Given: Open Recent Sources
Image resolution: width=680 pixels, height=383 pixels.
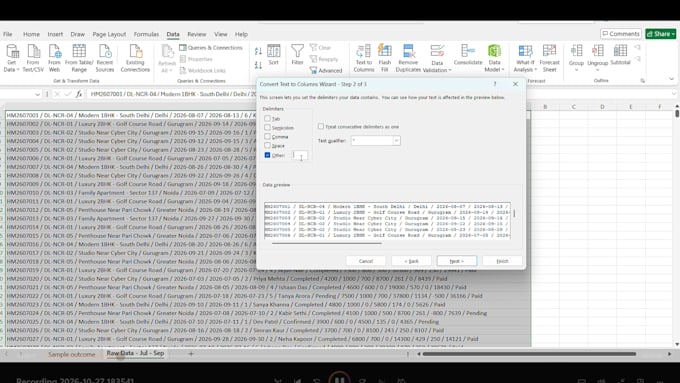Looking at the screenshot, I should tap(105, 58).
